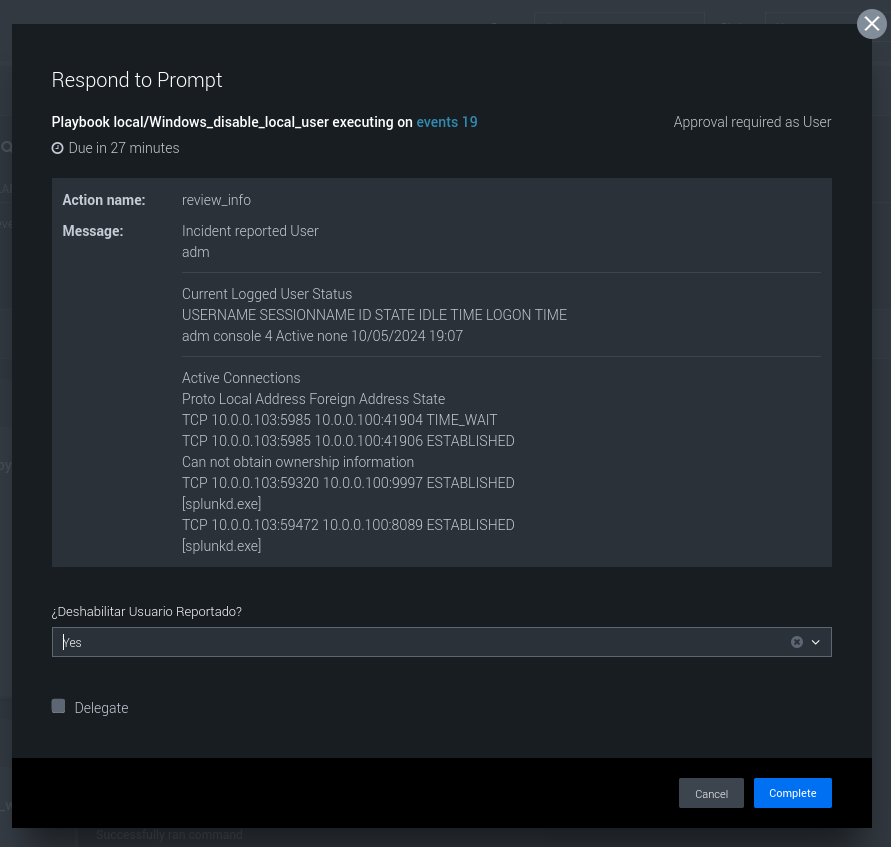Click the Action name label

[104, 200]
